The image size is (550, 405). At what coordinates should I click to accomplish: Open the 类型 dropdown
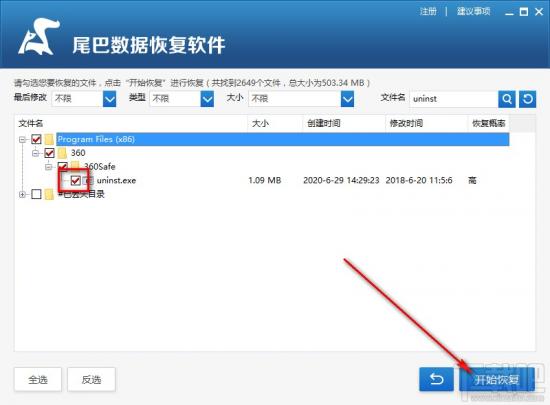point(207,99)
